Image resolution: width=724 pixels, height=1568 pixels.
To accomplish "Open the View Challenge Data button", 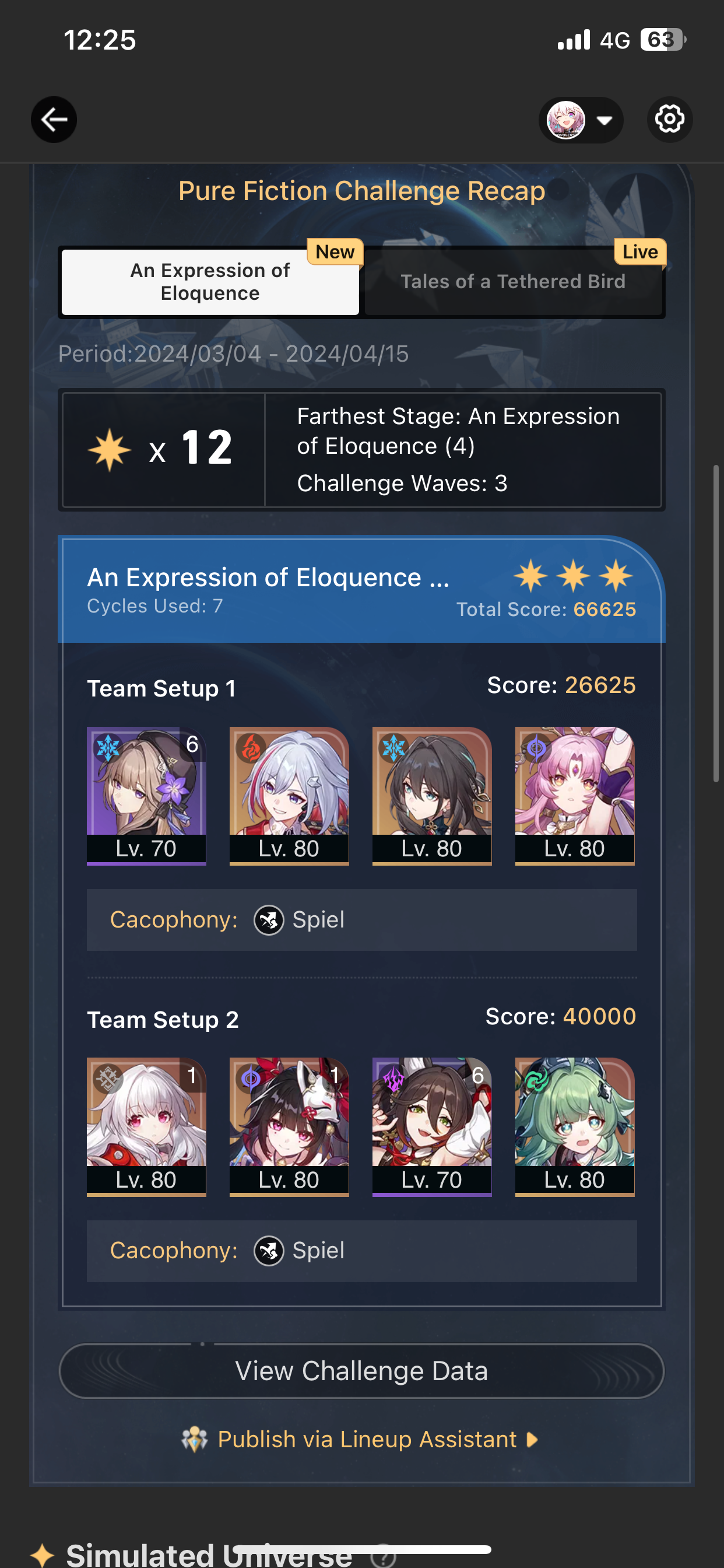I will 361,1371.
